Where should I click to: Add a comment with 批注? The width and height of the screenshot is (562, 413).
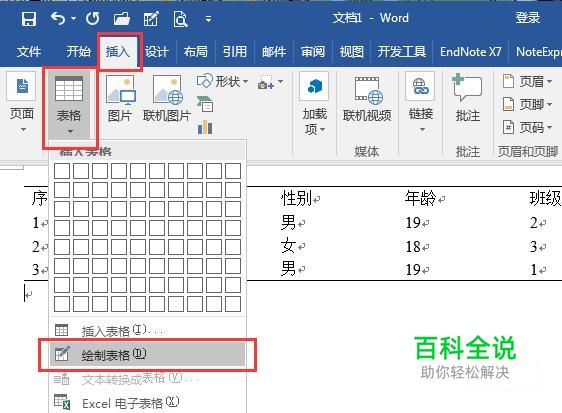pyautogui.click(x=467, y=98)
